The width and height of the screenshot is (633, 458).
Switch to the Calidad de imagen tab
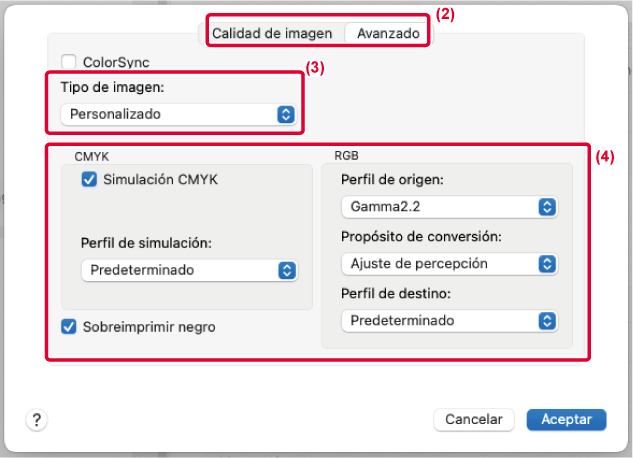point(272,33)
